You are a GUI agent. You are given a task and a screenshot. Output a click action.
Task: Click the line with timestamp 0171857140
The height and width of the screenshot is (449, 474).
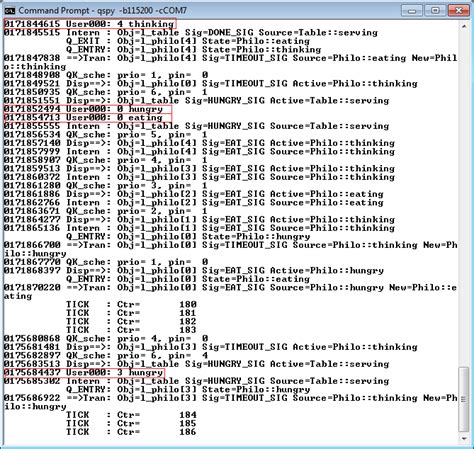199,143
